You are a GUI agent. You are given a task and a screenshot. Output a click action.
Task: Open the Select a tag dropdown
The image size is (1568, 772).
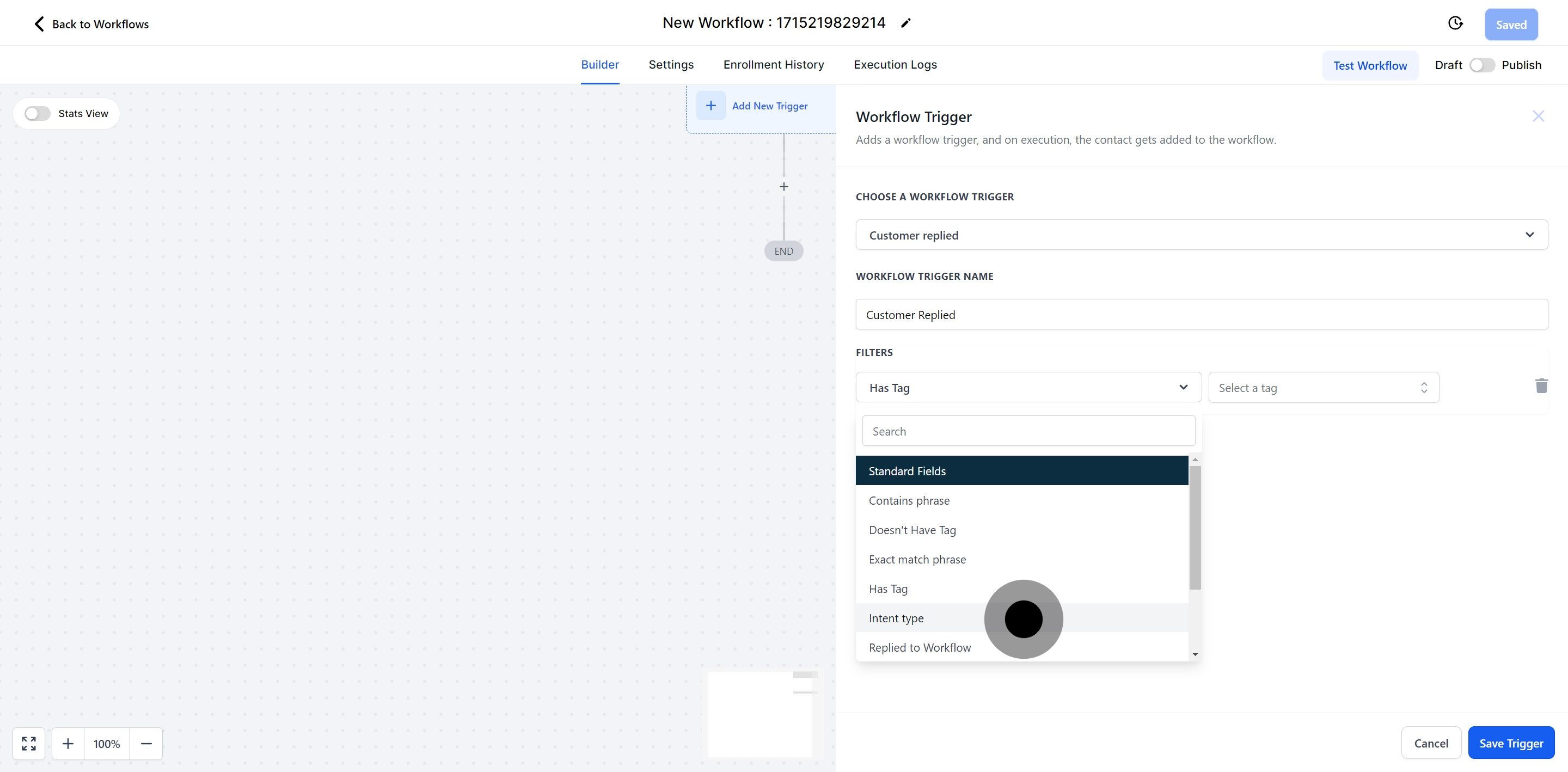[x=1322, y=388]
